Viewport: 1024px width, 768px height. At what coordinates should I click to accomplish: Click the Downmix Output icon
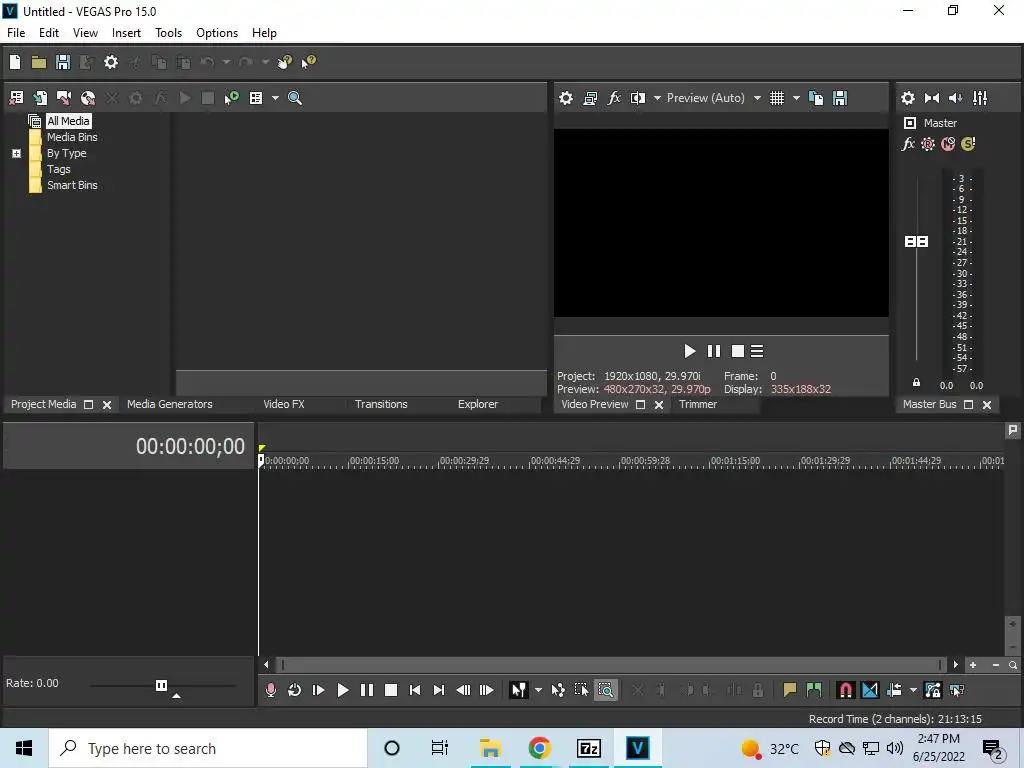coord(932,98)
